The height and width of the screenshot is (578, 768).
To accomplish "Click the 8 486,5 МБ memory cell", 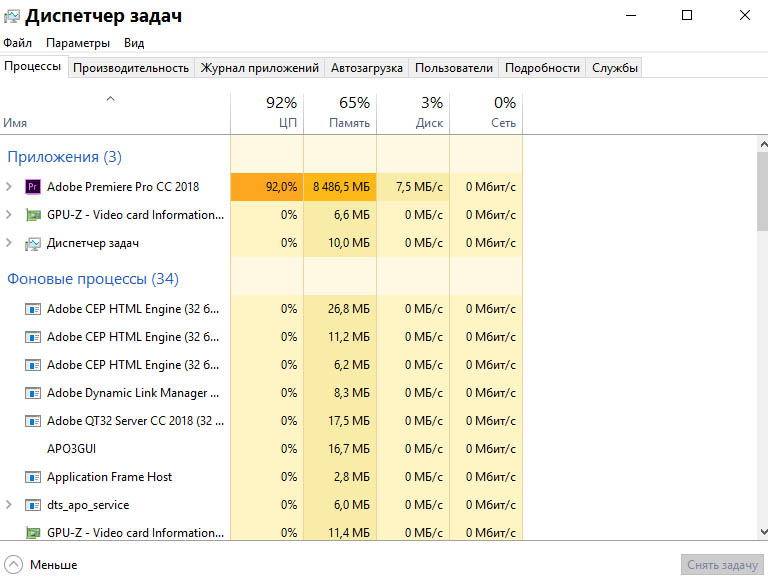I will [x=341, y=187].
